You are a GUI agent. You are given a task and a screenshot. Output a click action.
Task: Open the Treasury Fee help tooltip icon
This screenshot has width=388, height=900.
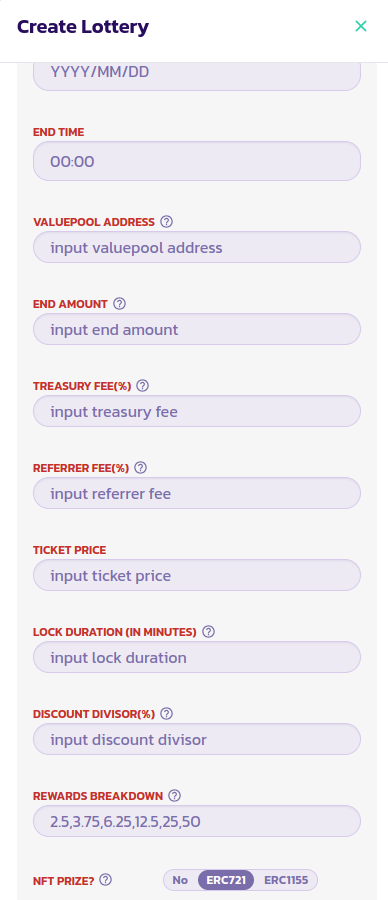(143, 386)
